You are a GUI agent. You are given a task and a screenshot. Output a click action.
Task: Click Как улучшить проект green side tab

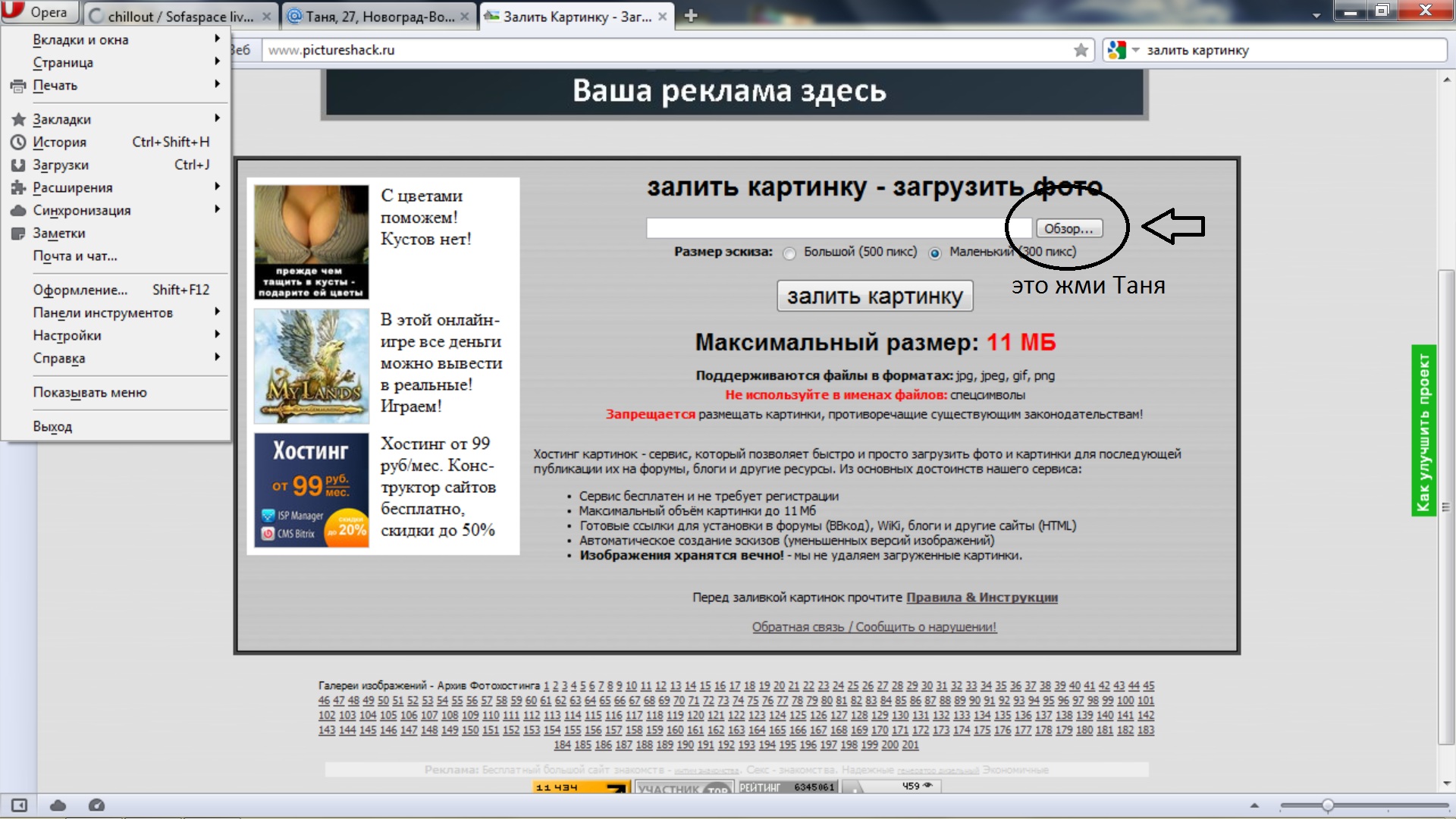[x=1423, y=431]
